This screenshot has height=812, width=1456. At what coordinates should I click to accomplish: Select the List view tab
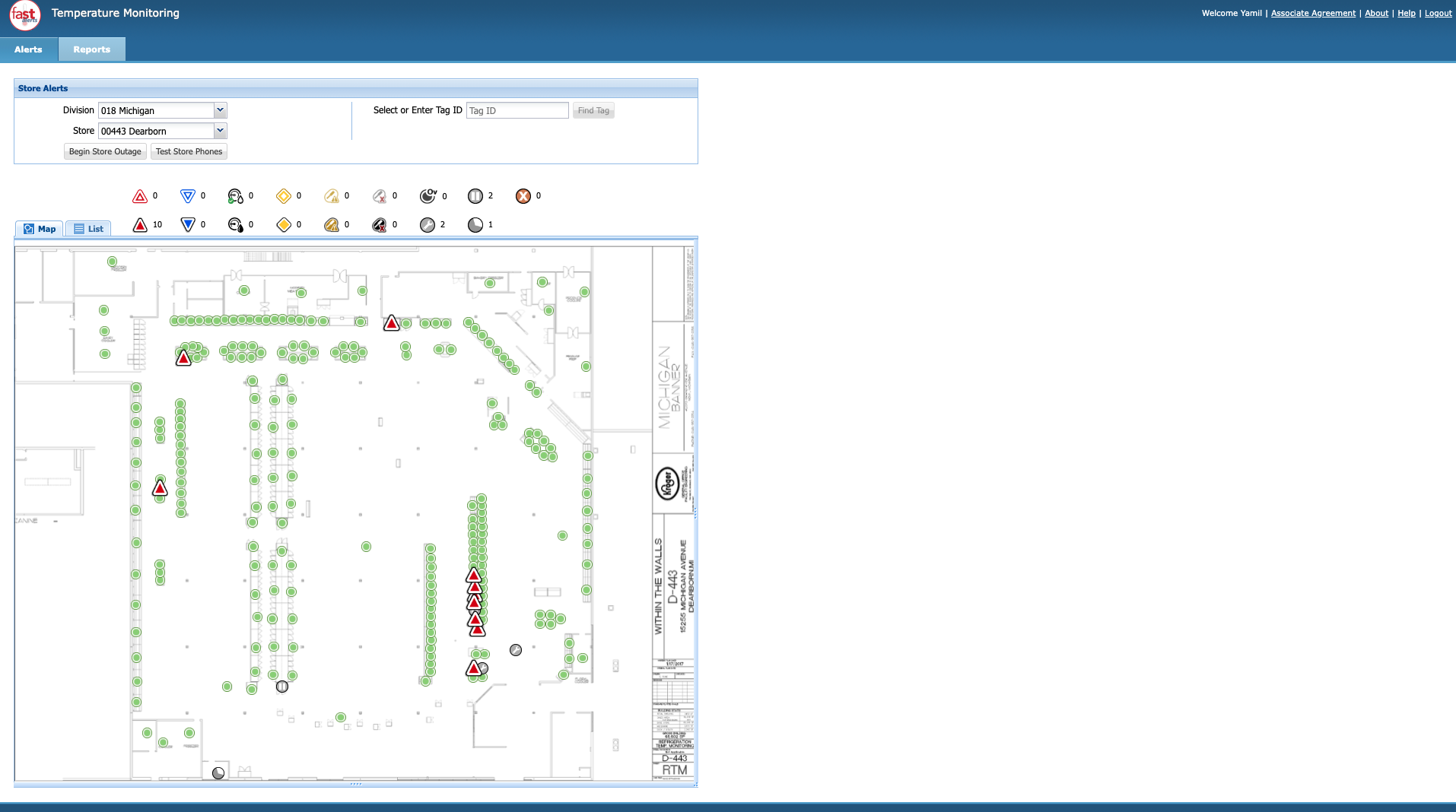pos(88,229)
